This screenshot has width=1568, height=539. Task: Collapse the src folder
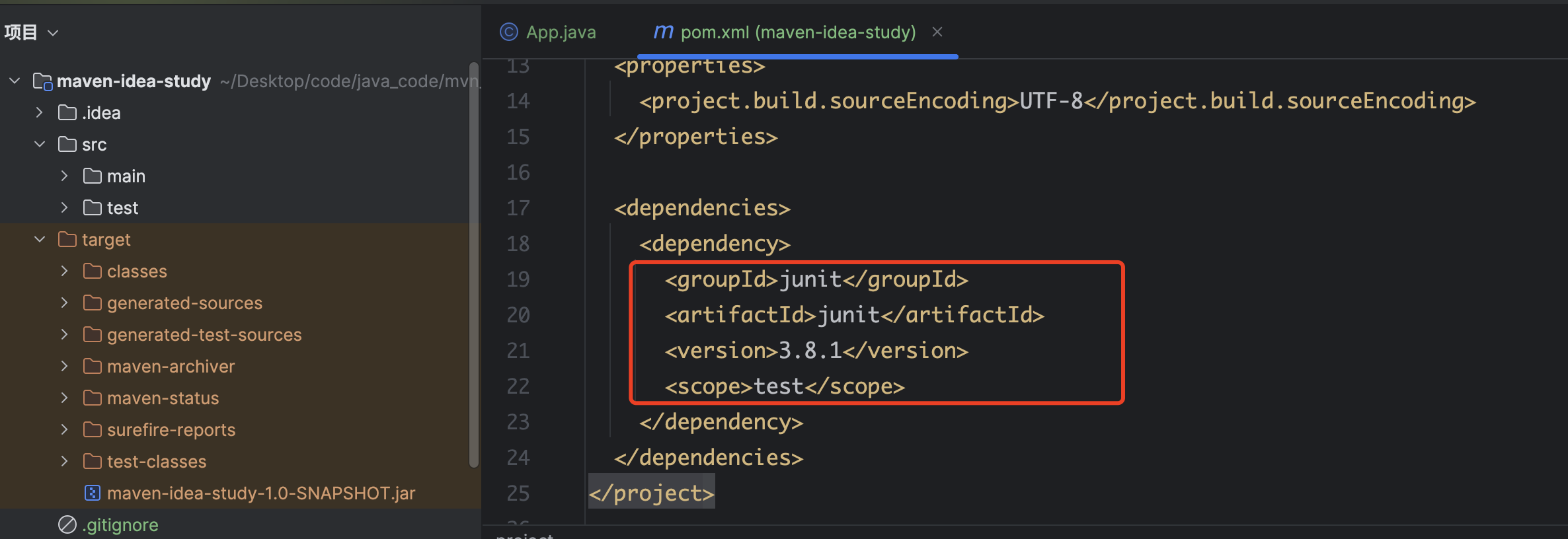click(x=40, y=145)
